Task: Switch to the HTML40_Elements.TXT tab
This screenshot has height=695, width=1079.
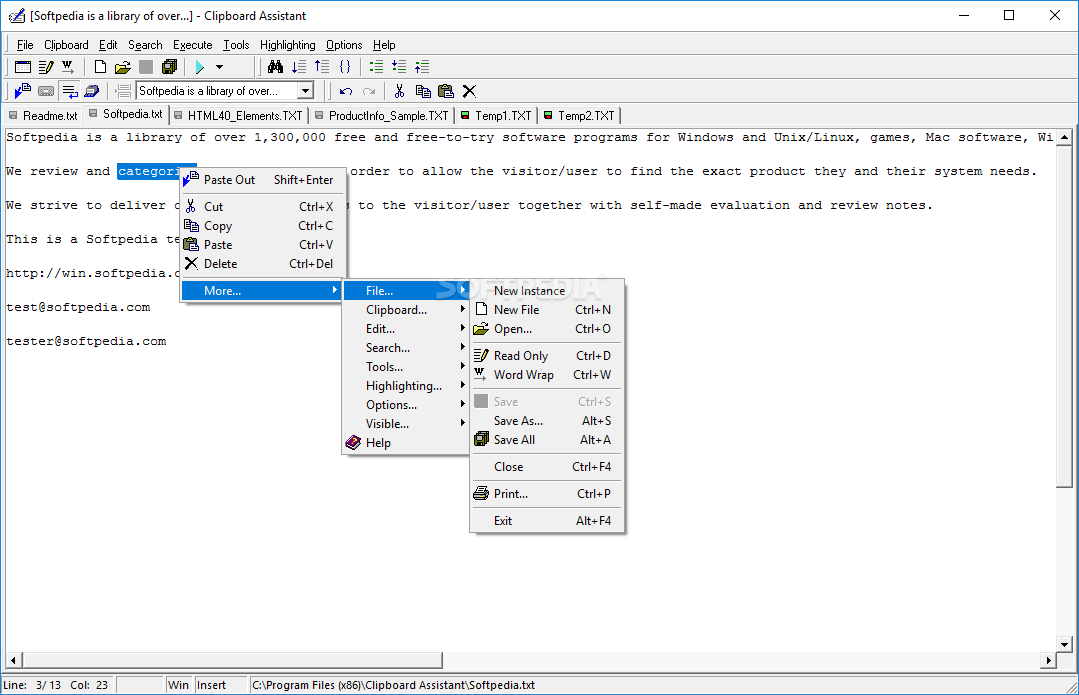Action: tap(239, 116)
